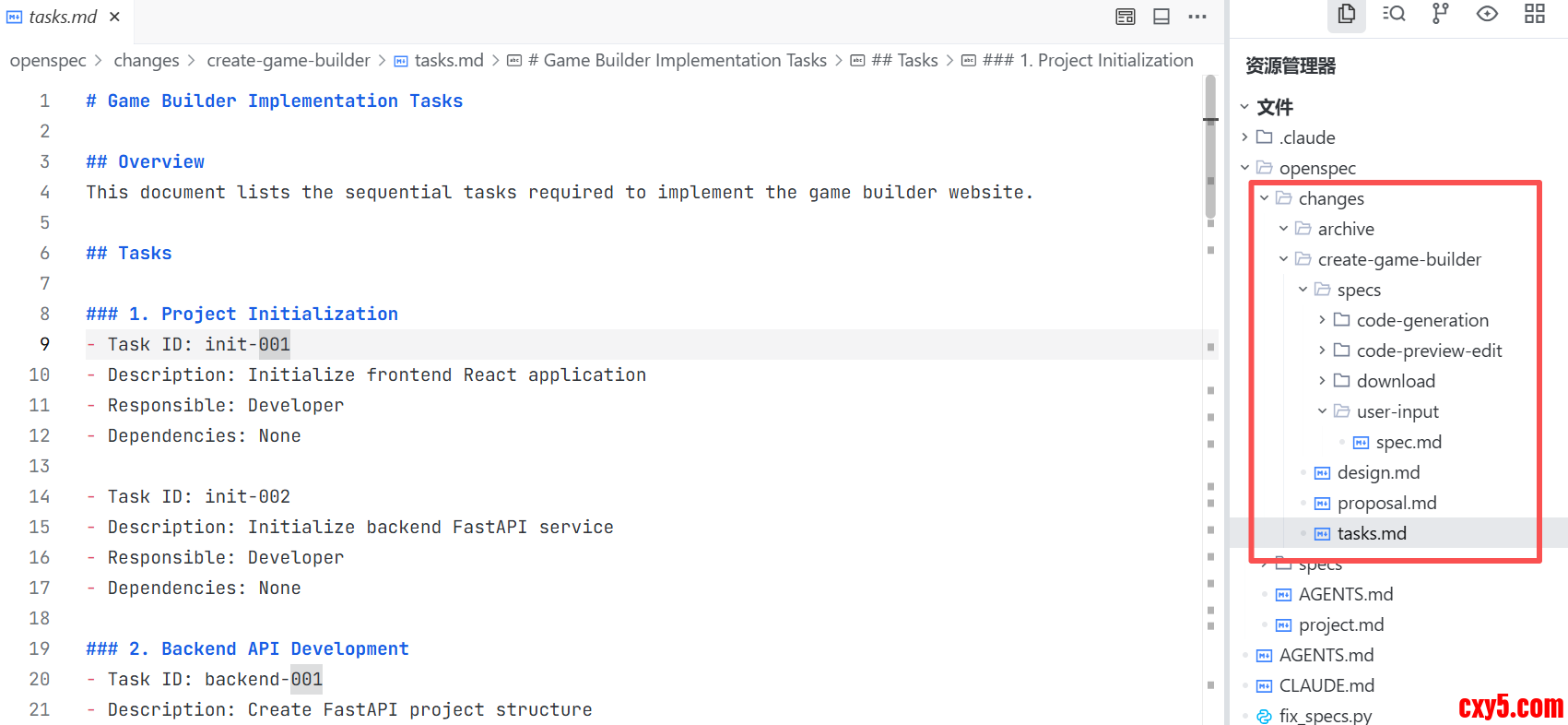Toggle the bottom panel layout icon
1568x725 pixels.
[1161, 17]
